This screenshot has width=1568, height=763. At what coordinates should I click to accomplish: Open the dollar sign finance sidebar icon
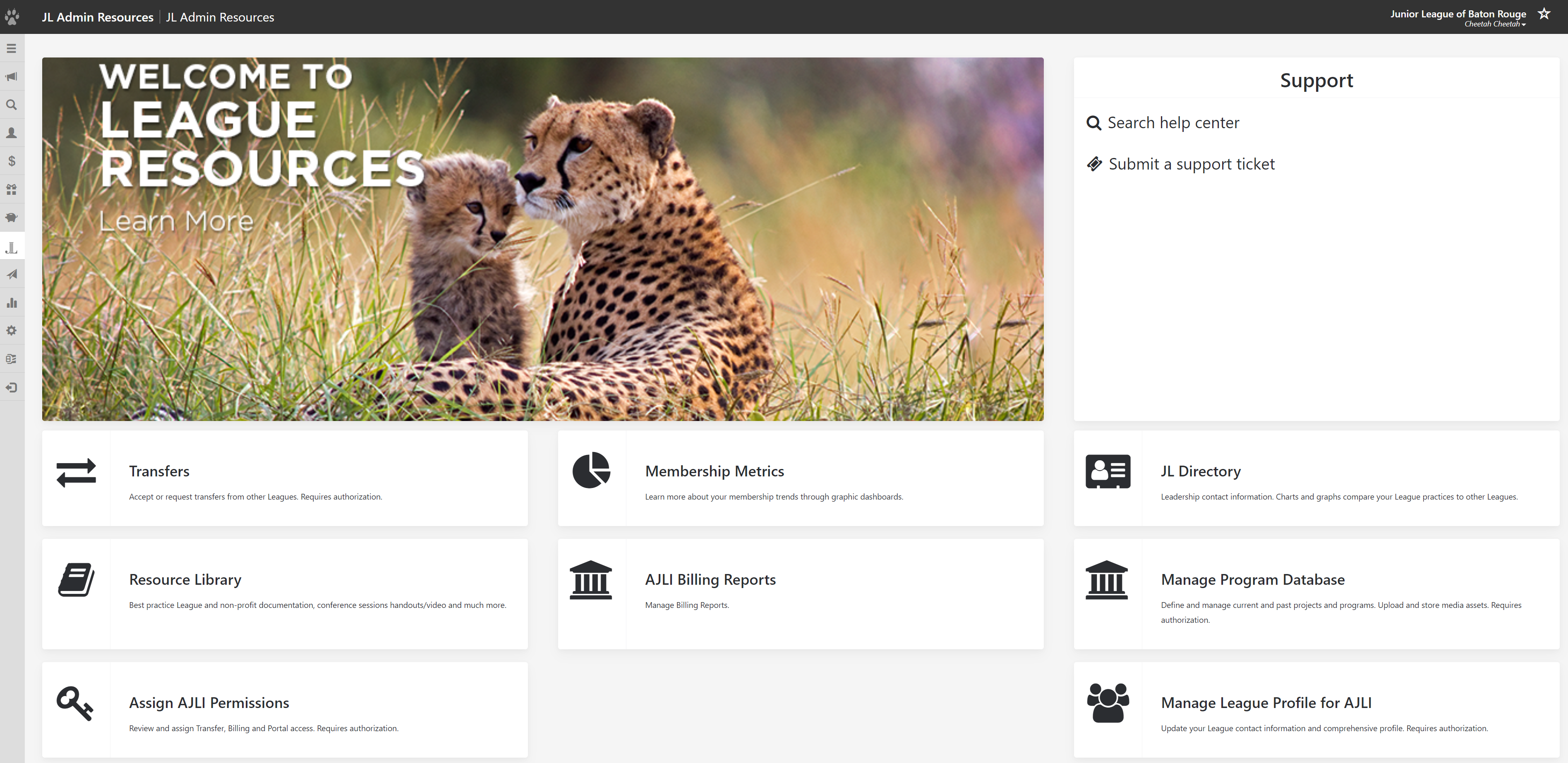(x=12, y=161)
